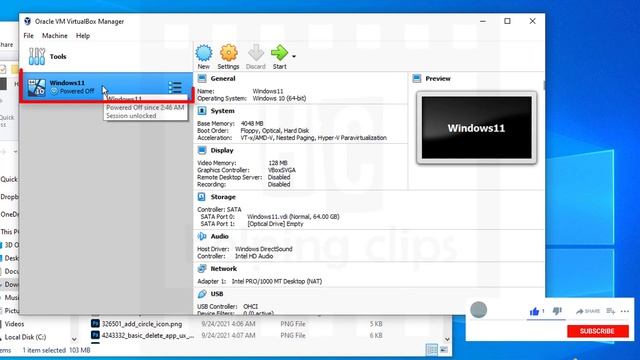Open the General section heading
Screen dimensions: 640x360
(x=223, y=78)
